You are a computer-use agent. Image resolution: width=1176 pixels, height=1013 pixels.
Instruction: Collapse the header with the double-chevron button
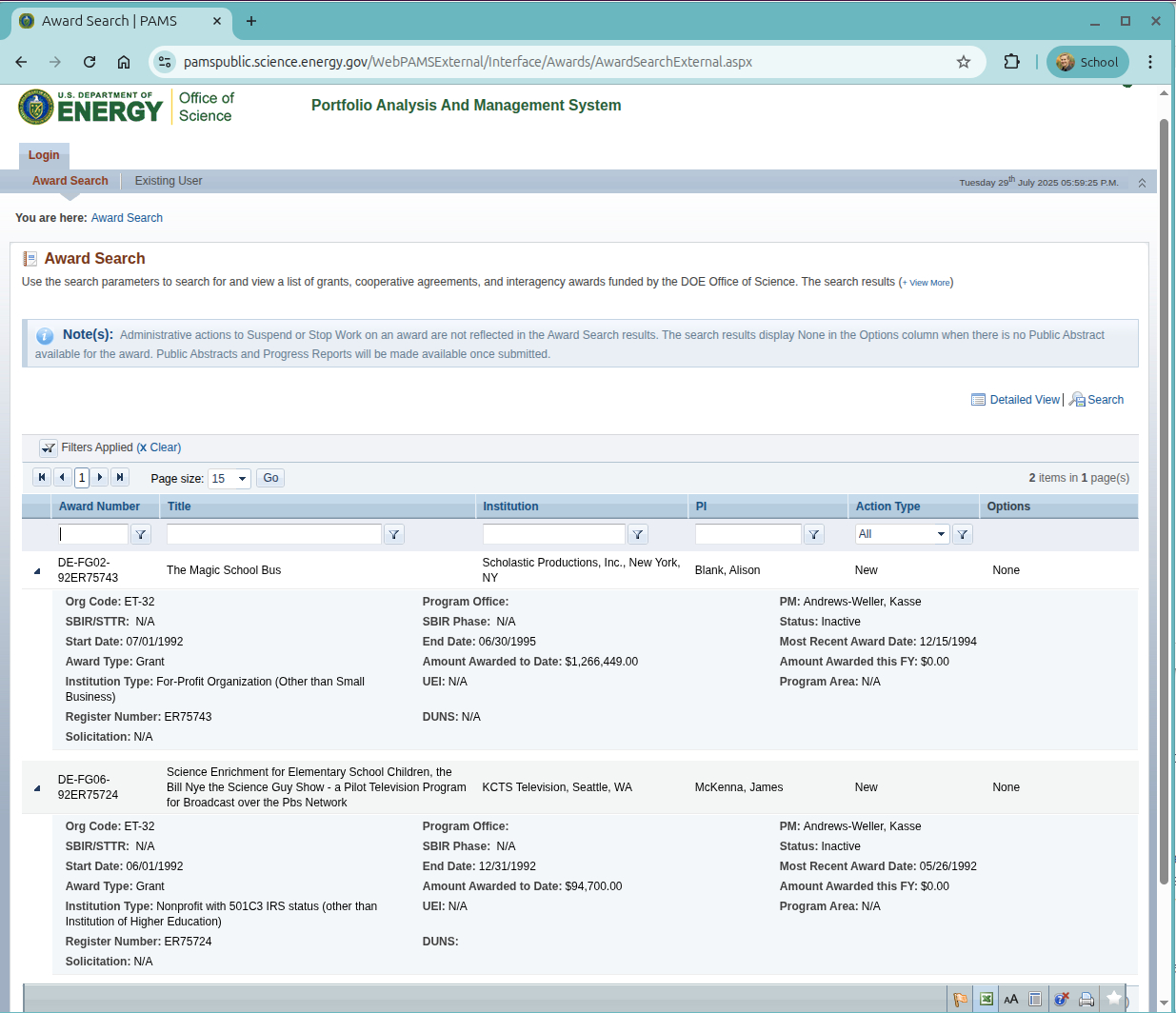(x=1142, y=183)
